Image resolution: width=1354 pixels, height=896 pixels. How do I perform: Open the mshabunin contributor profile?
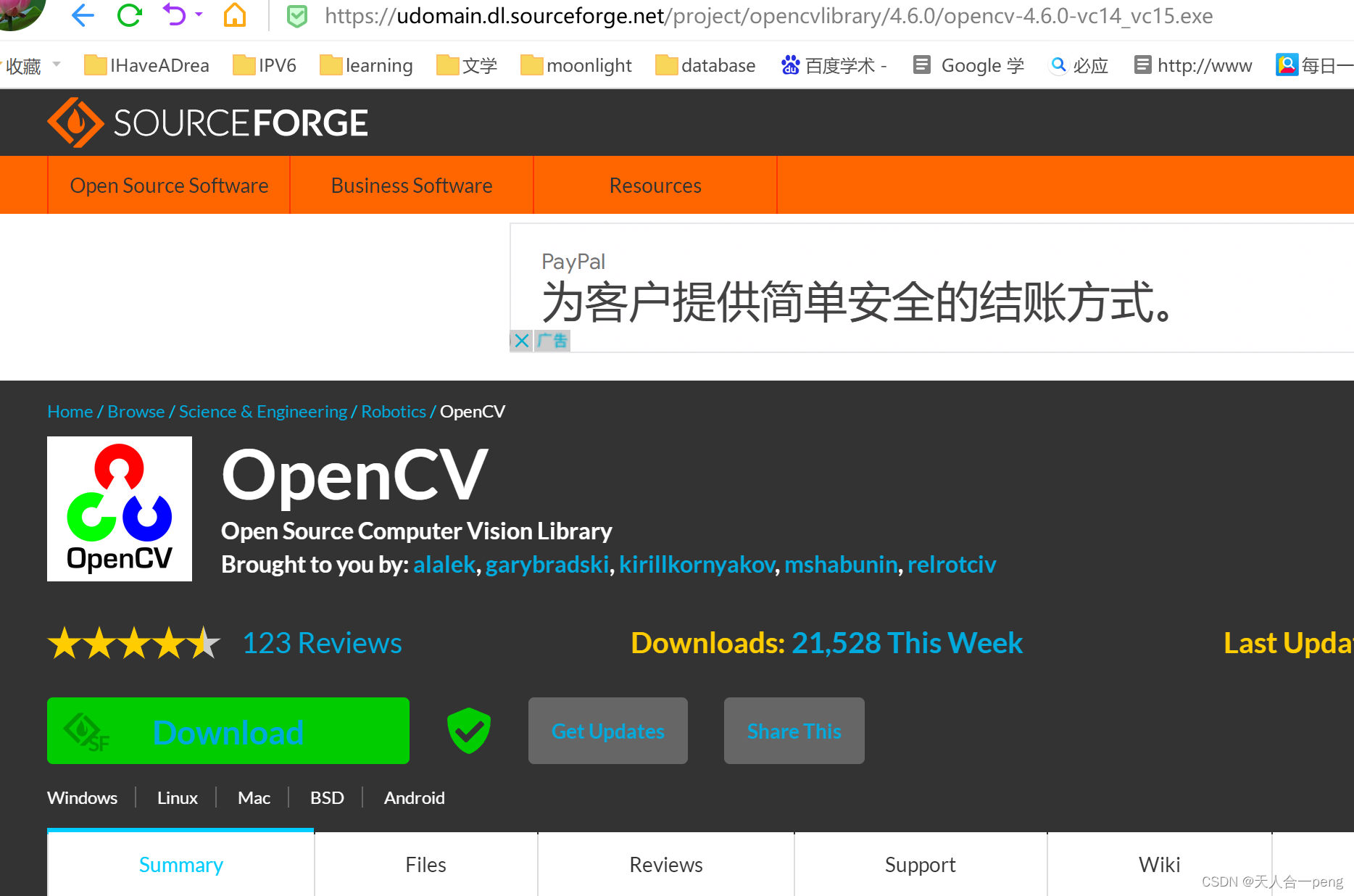[x=841, y=565]
